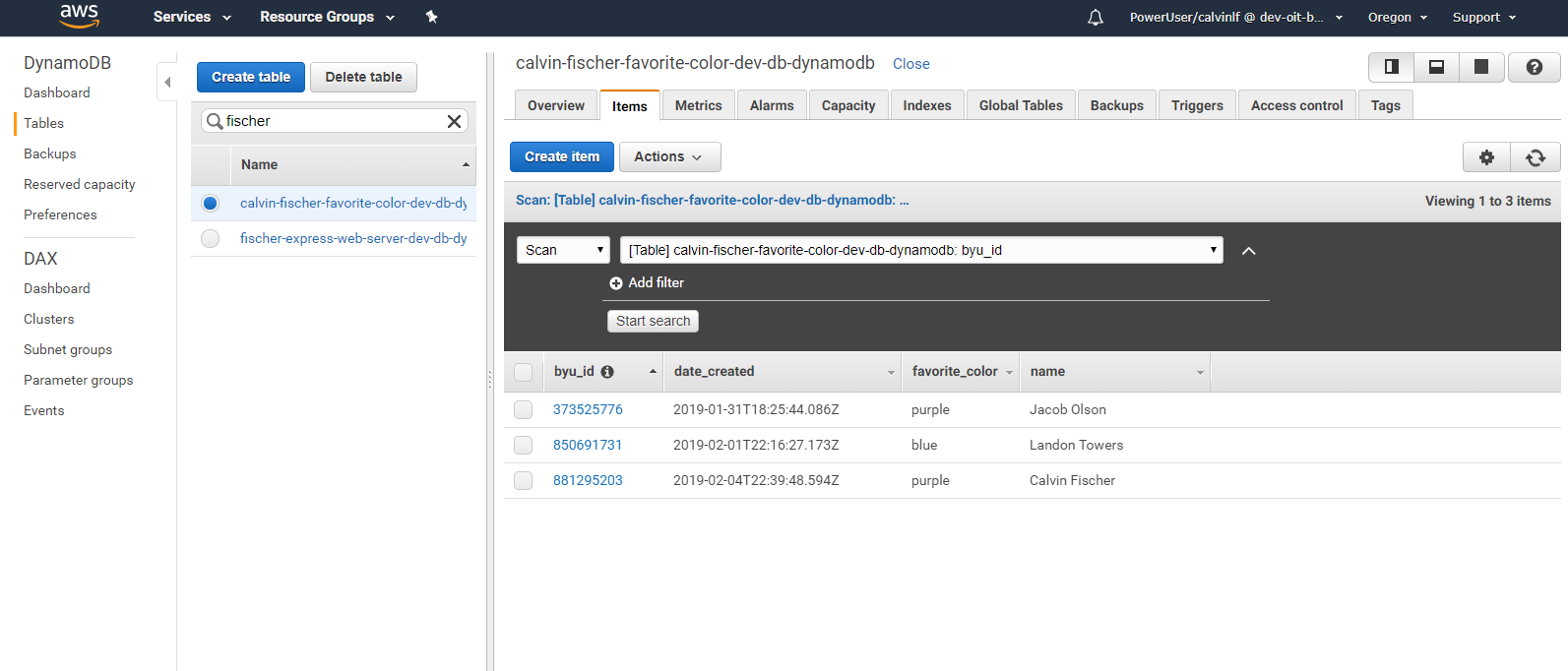Open the Alarms tab
Viewport: 1568px width, 671px height.
click(x=772, y=105)
